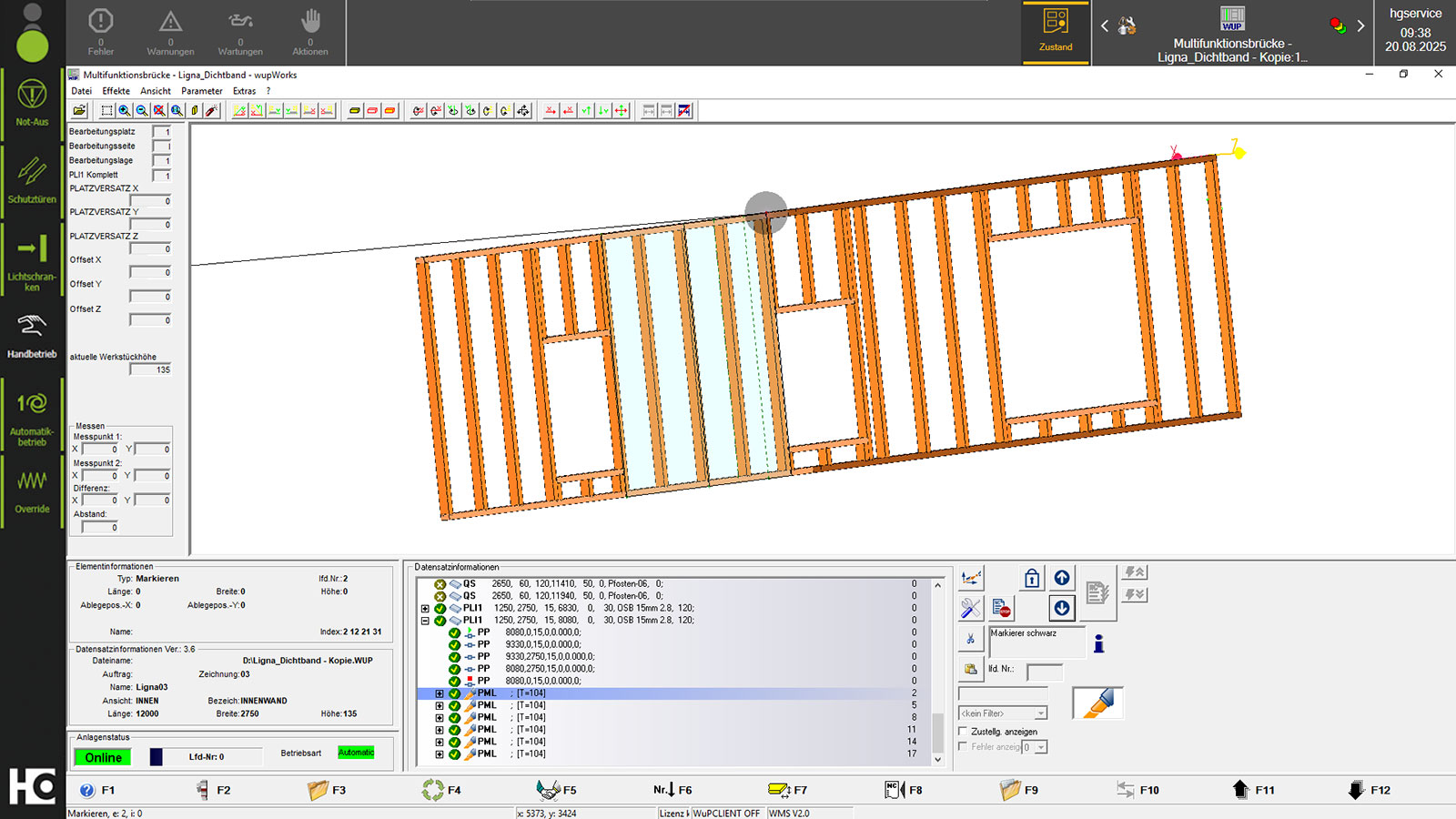The image size is (1456, 819).
Task: Click the red laser pointer toolbar icon
Action: (x=211, y=111)
